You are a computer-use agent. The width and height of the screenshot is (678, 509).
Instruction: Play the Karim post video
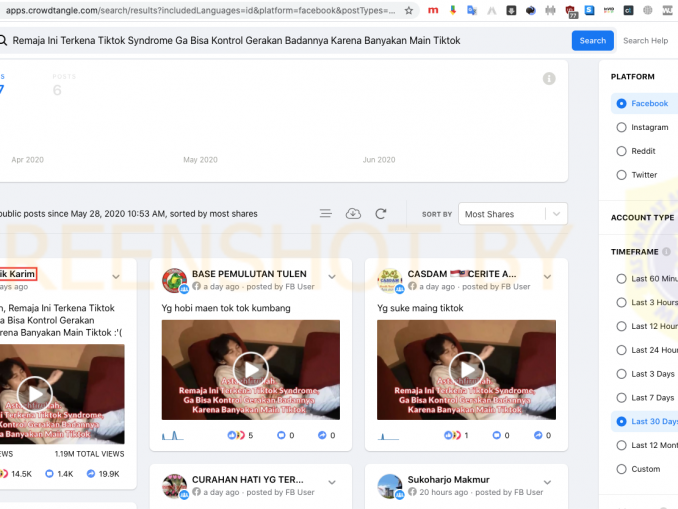[35, 394]
